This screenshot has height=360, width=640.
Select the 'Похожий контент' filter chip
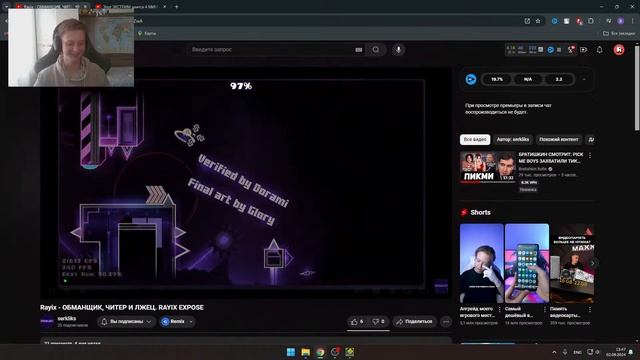click(559, 140)
